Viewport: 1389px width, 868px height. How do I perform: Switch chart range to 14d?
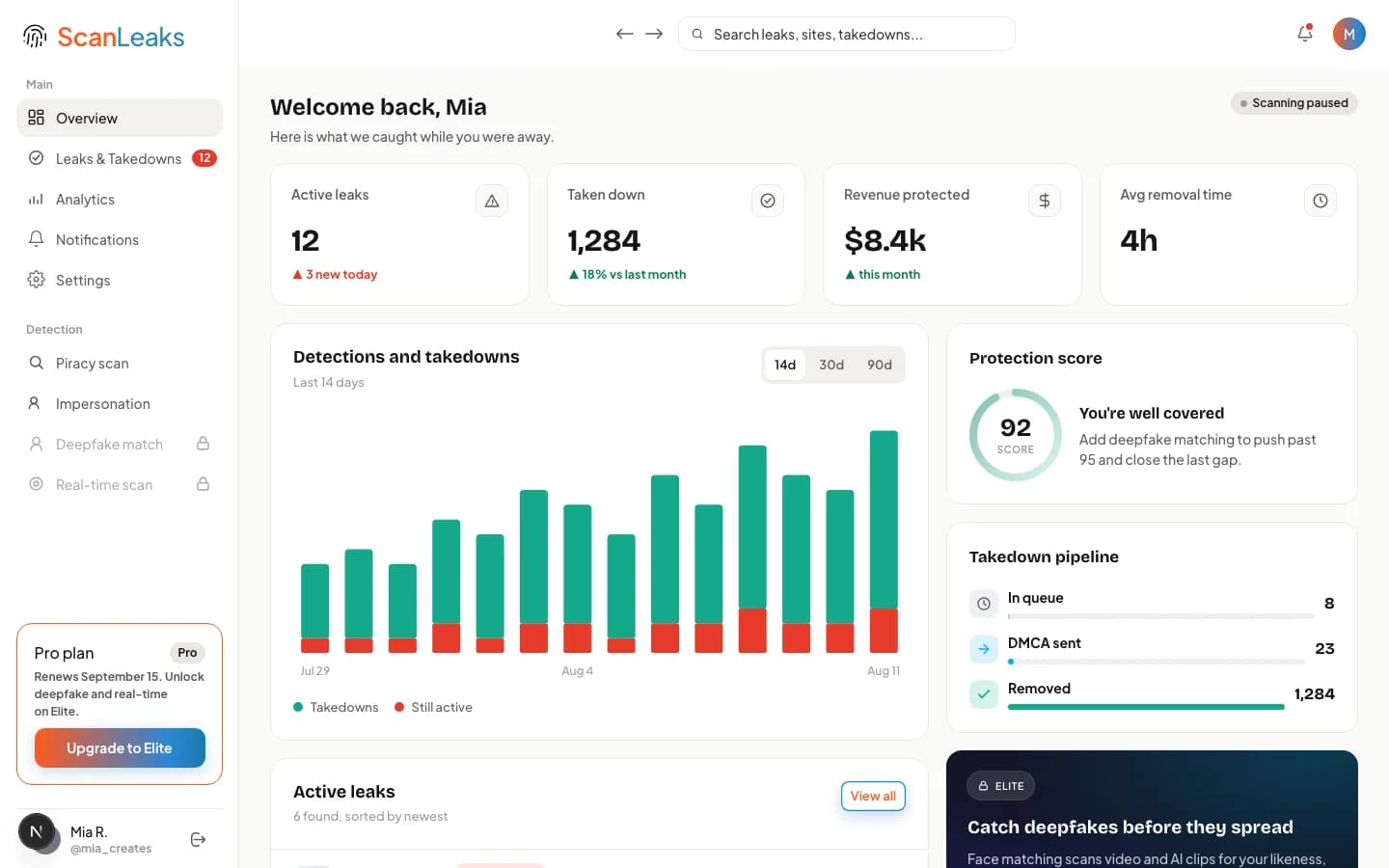(785, 365)
